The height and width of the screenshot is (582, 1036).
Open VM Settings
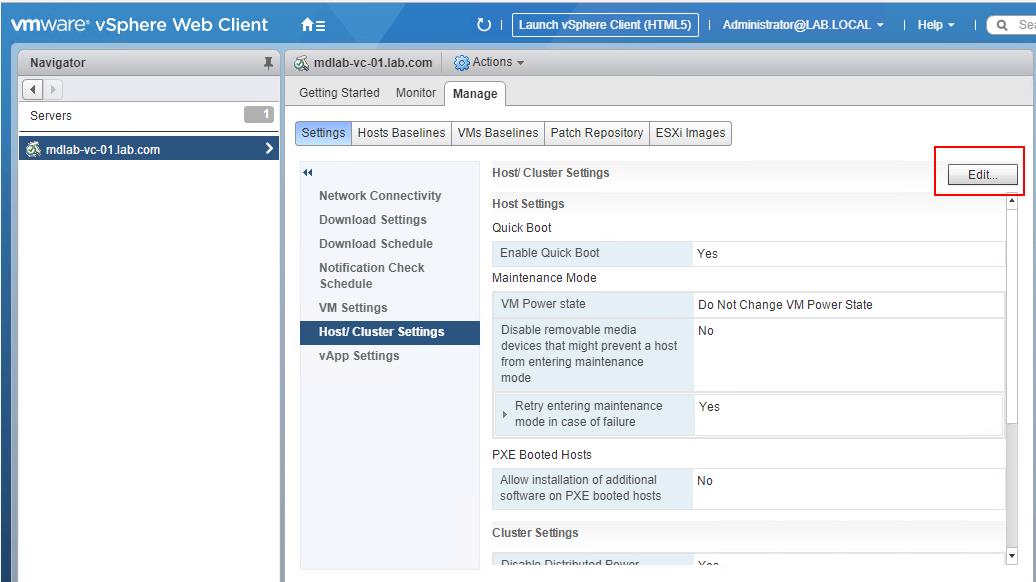tap(353, 307)
